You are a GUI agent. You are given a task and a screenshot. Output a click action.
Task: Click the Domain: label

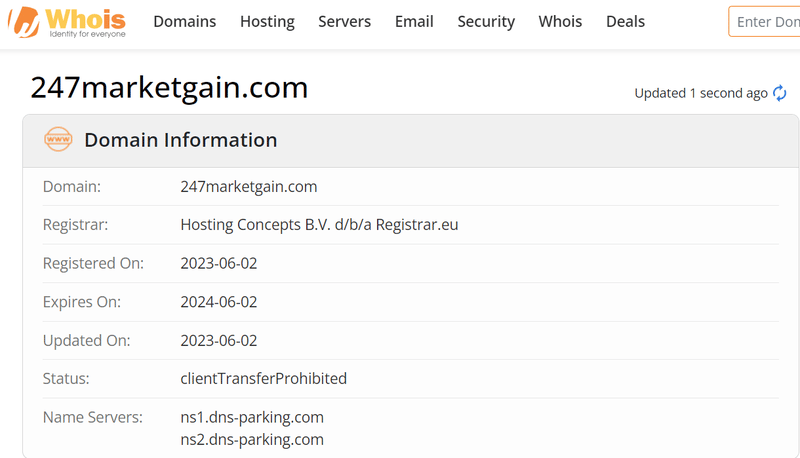click(72, 187)
